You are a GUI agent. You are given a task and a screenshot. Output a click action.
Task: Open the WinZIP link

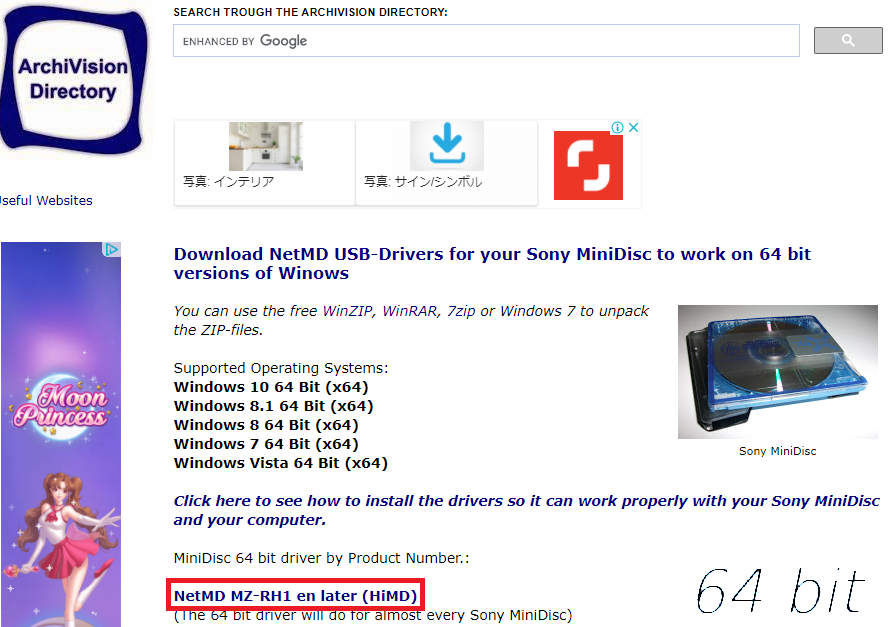coord(347,311)
